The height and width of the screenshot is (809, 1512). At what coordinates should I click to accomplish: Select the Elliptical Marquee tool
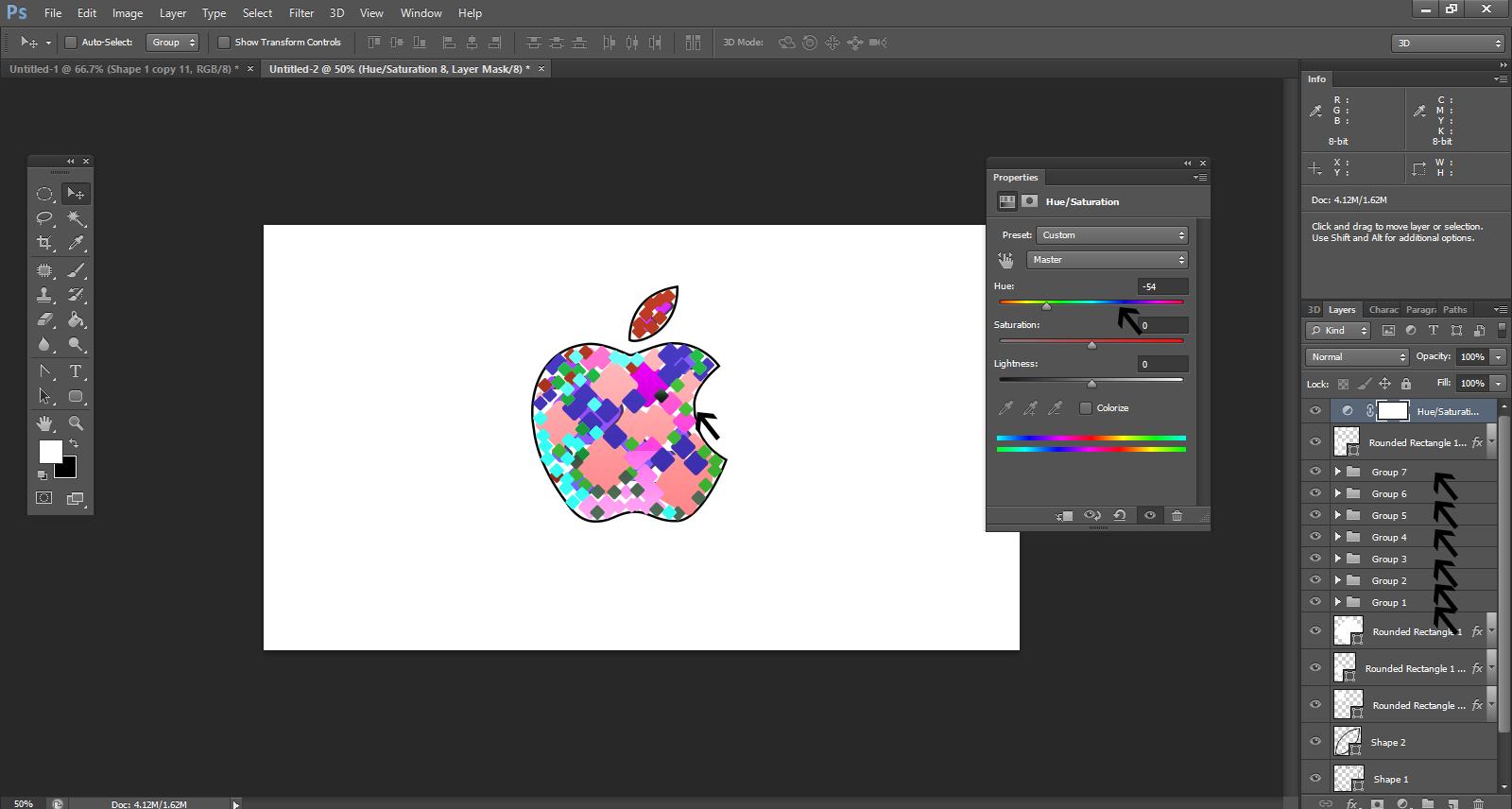click(x=44, y=194)
